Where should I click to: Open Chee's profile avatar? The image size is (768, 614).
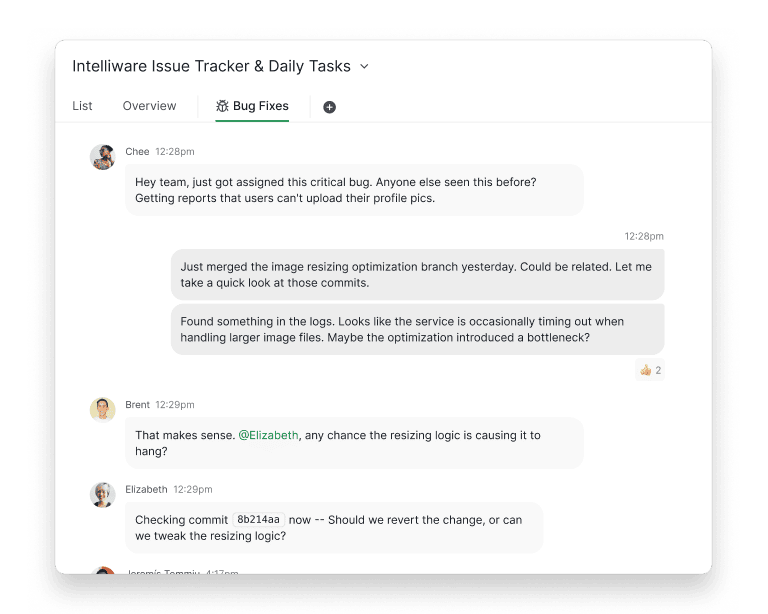[x=103, y=157]
